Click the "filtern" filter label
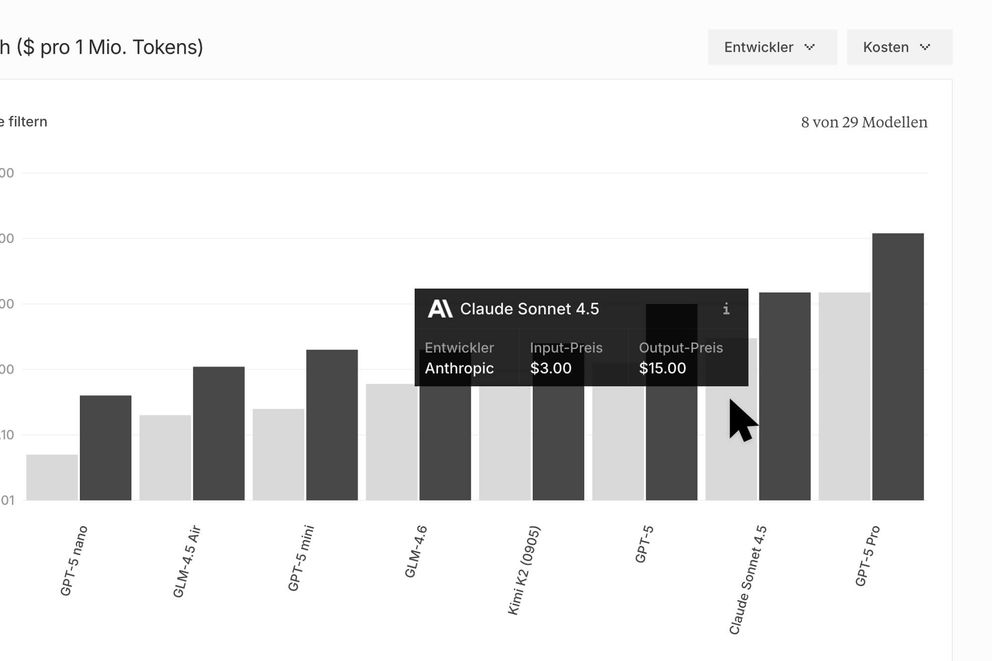This screenshot has height=661, width=992. [24, 122]
